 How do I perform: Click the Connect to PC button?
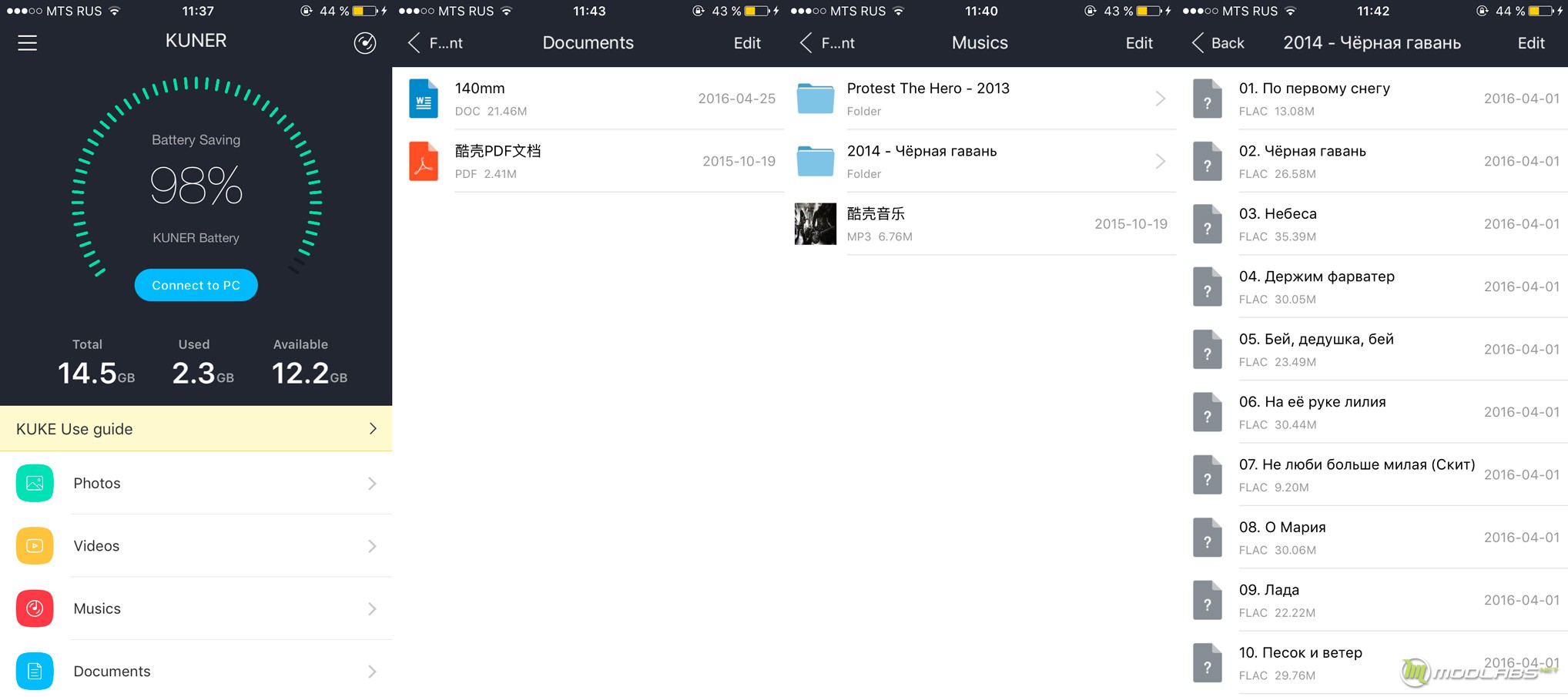point(196,285)
